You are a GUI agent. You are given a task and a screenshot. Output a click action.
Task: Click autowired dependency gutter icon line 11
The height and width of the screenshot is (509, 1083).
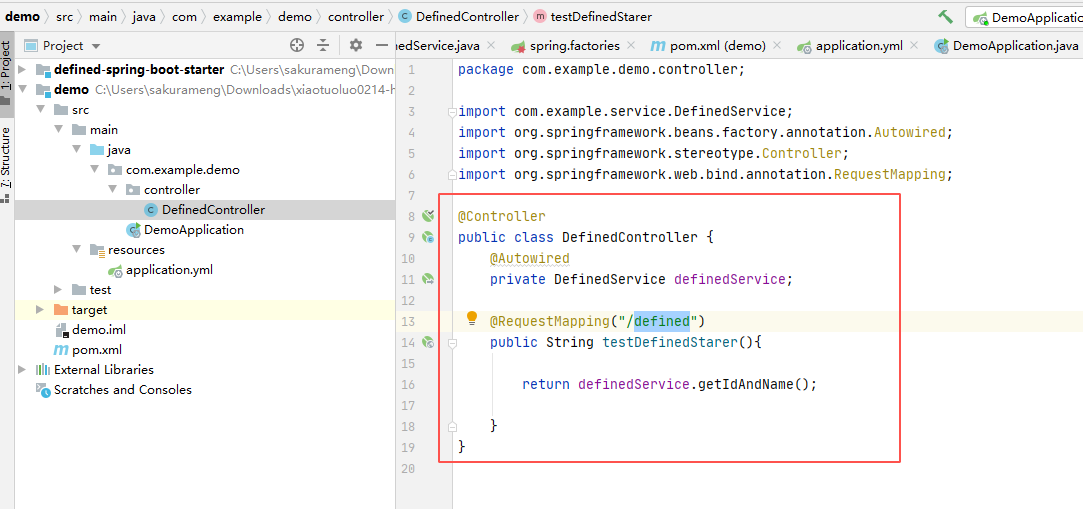(428, 280)
